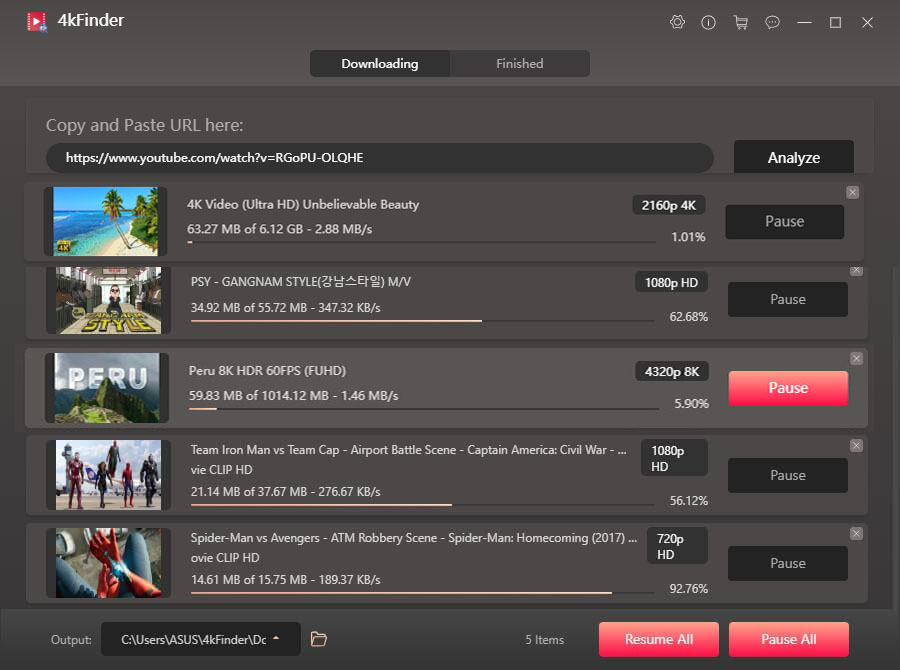Remove the Peru 8K HDR download
The image size is (900, 670).
coord(856,358)
